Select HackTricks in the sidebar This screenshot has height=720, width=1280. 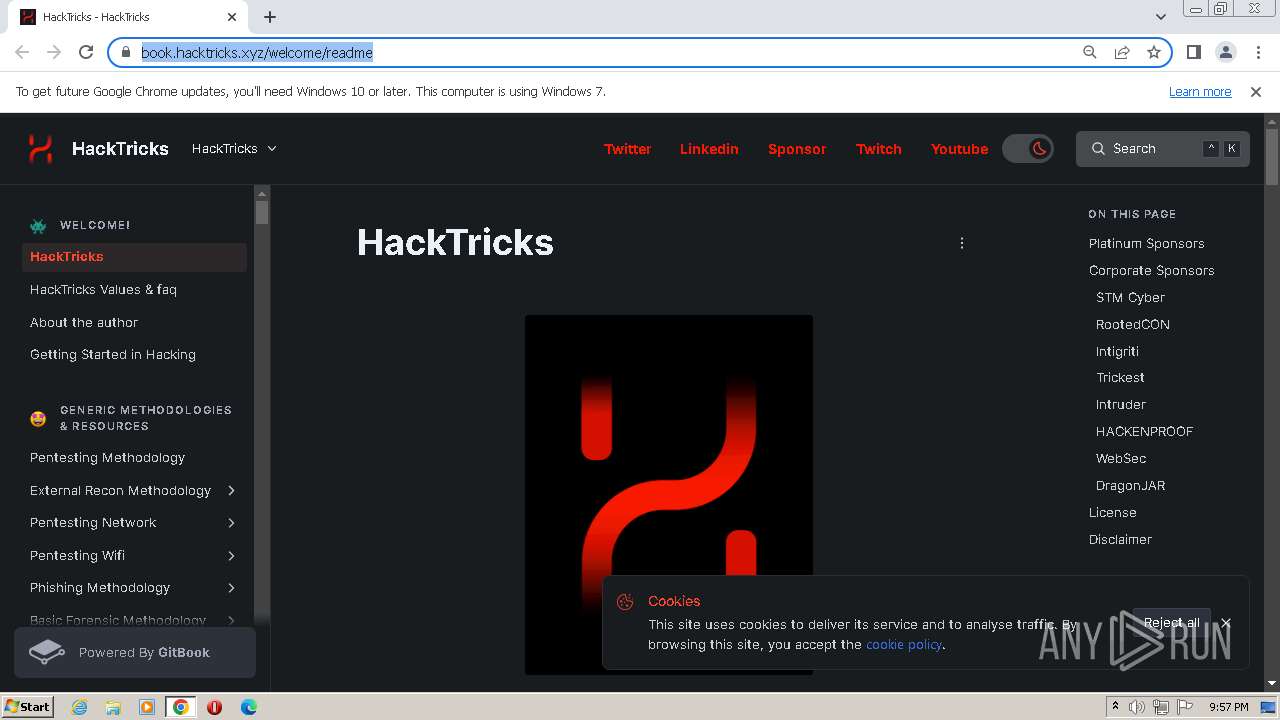tap(134, 256)
